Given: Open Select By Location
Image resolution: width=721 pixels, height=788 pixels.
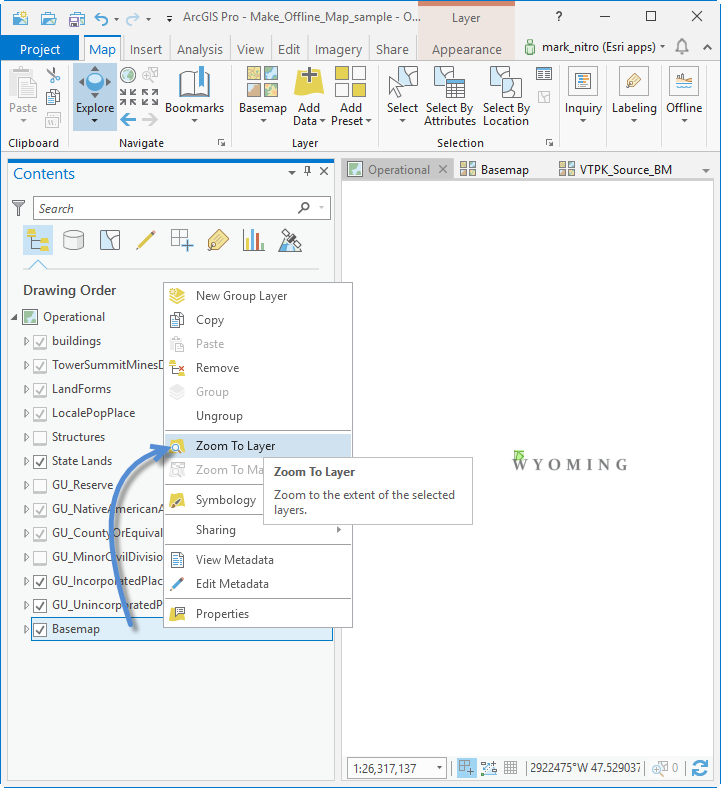Looking at the screenshot, I should pos(506,96).
